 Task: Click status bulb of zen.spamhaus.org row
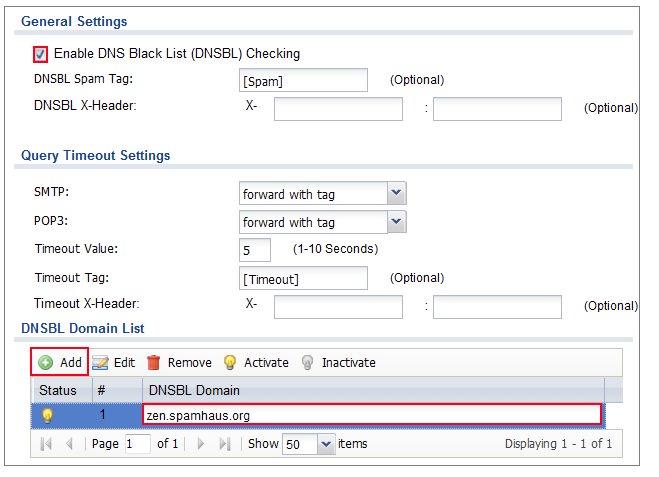point(47,414)
